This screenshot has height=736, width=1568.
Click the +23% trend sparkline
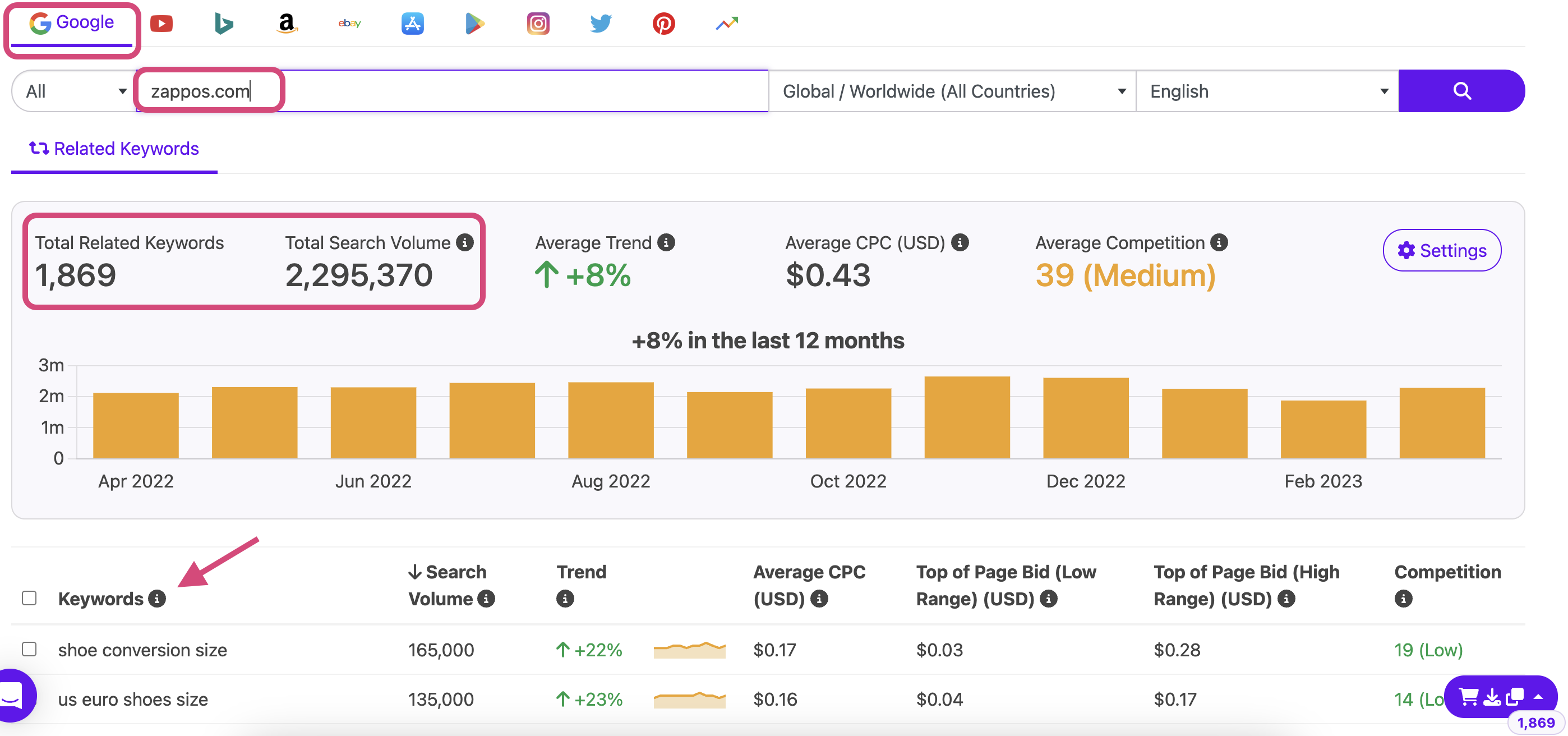[689, 700]
